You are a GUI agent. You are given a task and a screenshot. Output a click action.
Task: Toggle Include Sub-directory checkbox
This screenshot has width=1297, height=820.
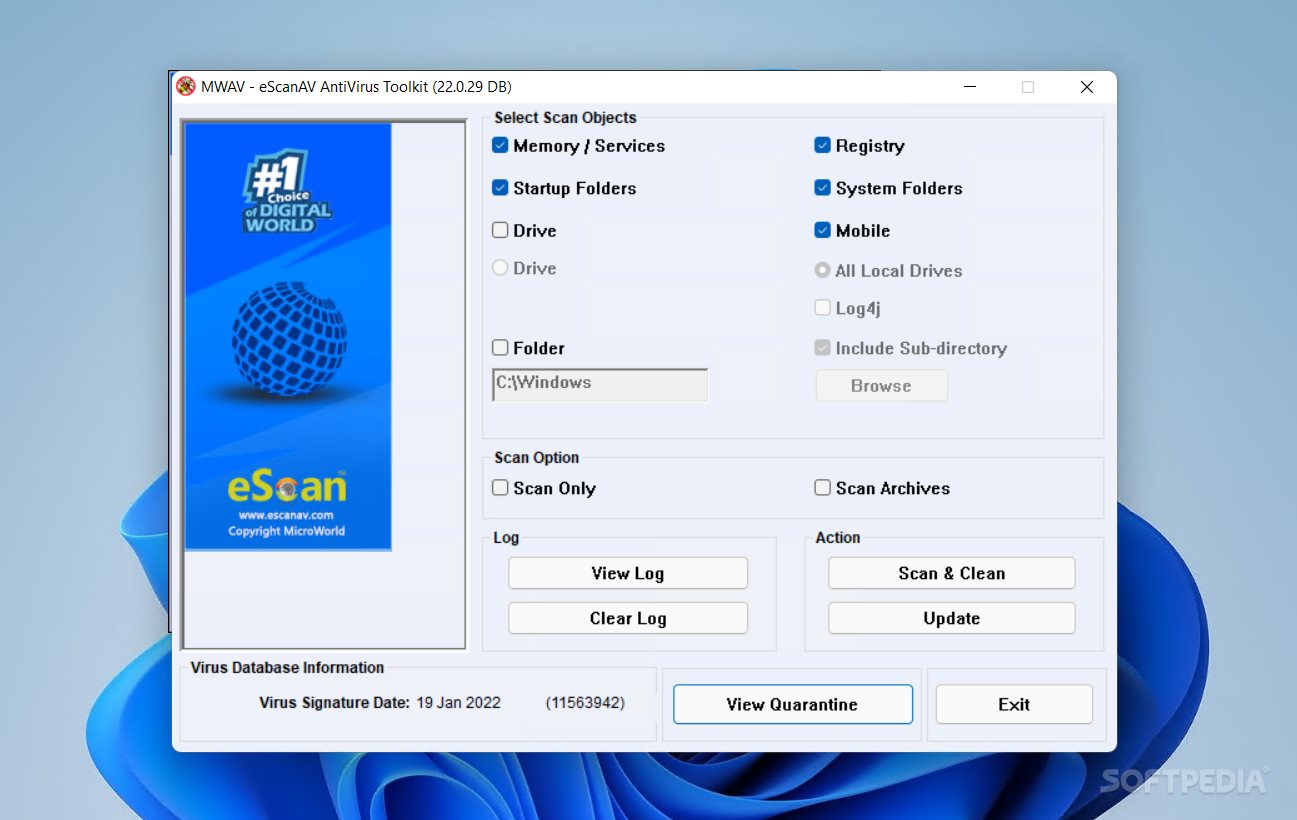pyautogui.click(x=822, y=348)
